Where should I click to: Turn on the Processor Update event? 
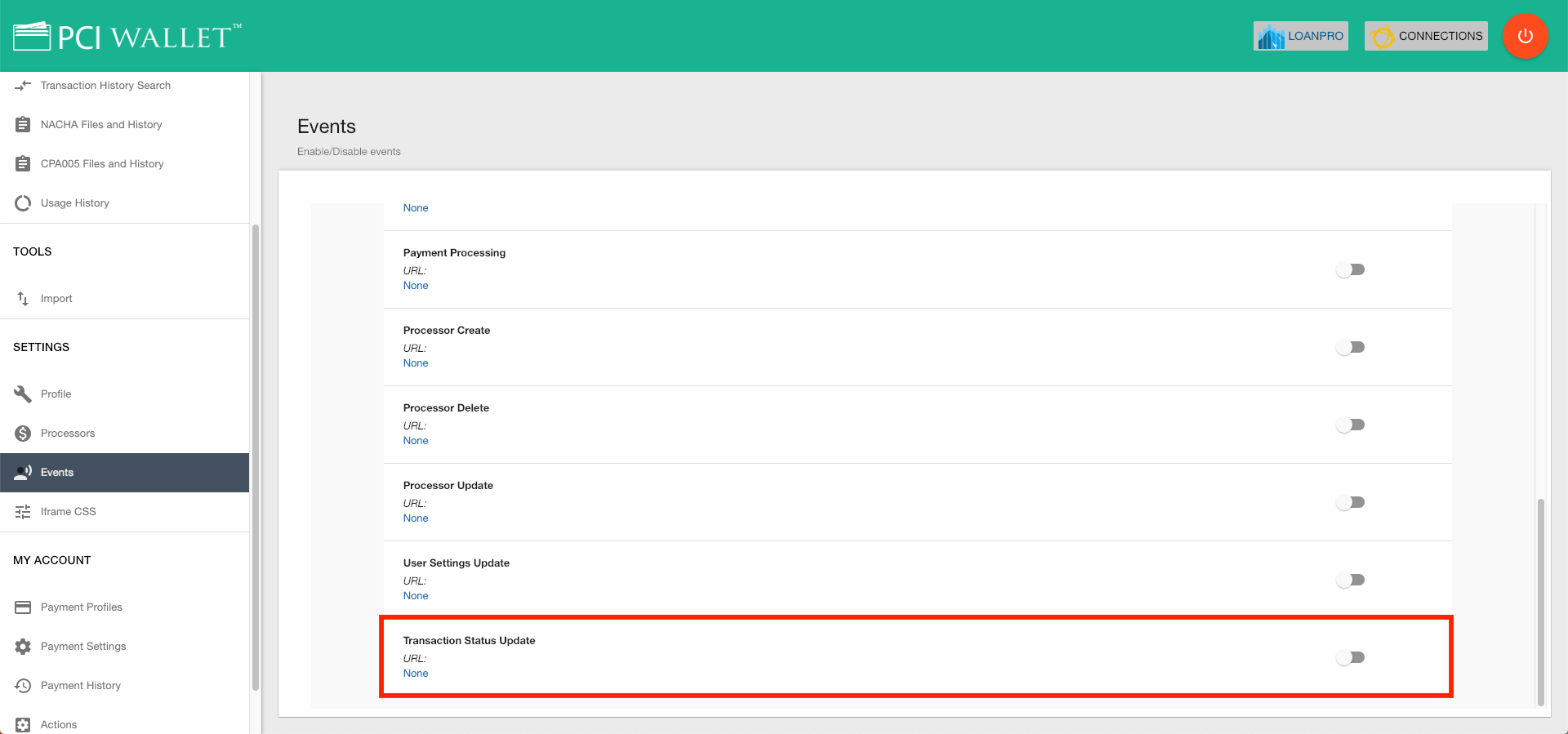1351,502
